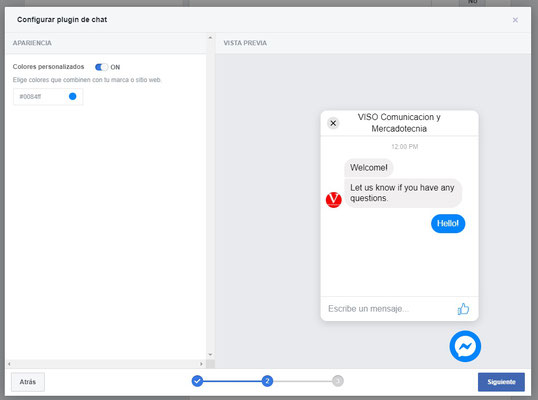Image resolution: width=538 pixels, height=400 pixels.
Task: Select step 3 in progress indicator
Action: 338,381
